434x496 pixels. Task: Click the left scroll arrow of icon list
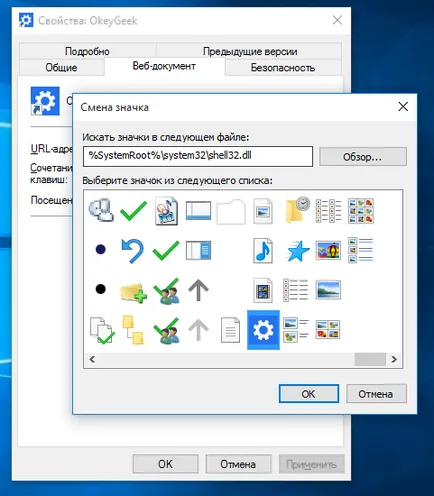[x=92, y=359]
